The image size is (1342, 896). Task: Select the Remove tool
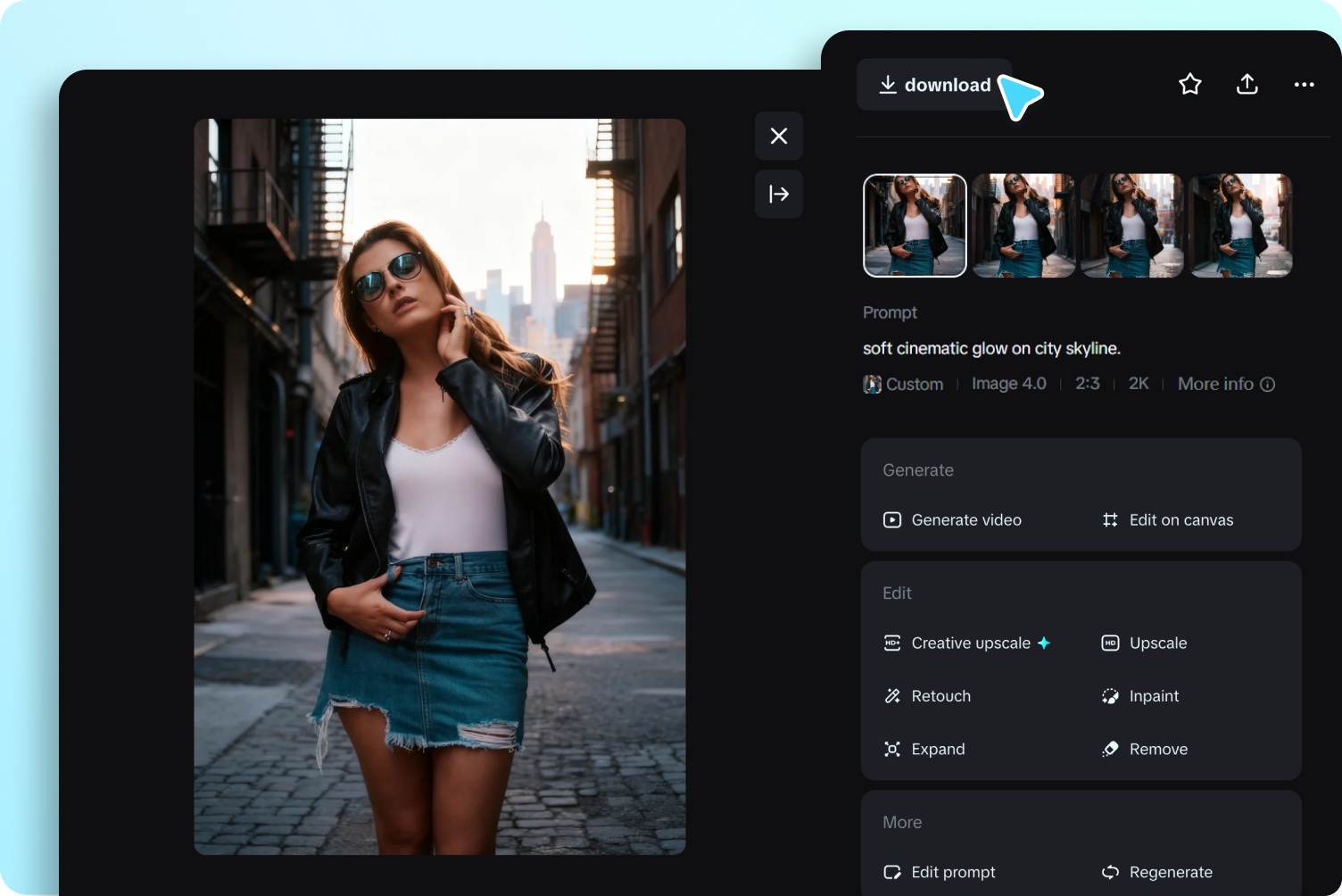1144,750
